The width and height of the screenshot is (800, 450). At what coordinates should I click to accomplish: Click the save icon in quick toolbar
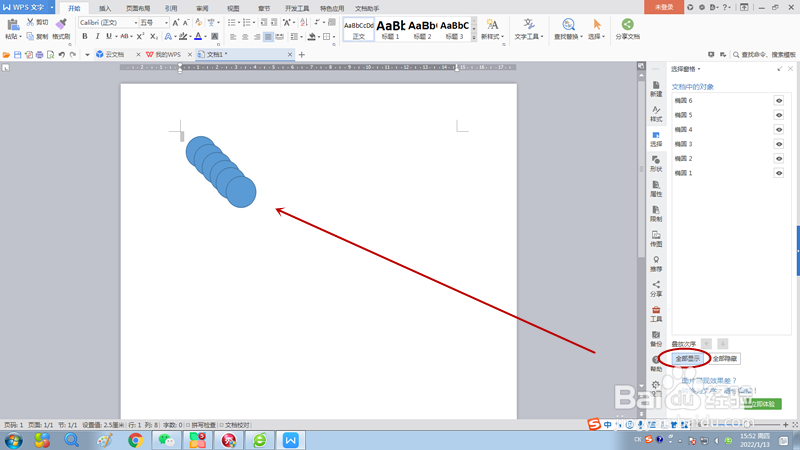(x=17, y=55)
